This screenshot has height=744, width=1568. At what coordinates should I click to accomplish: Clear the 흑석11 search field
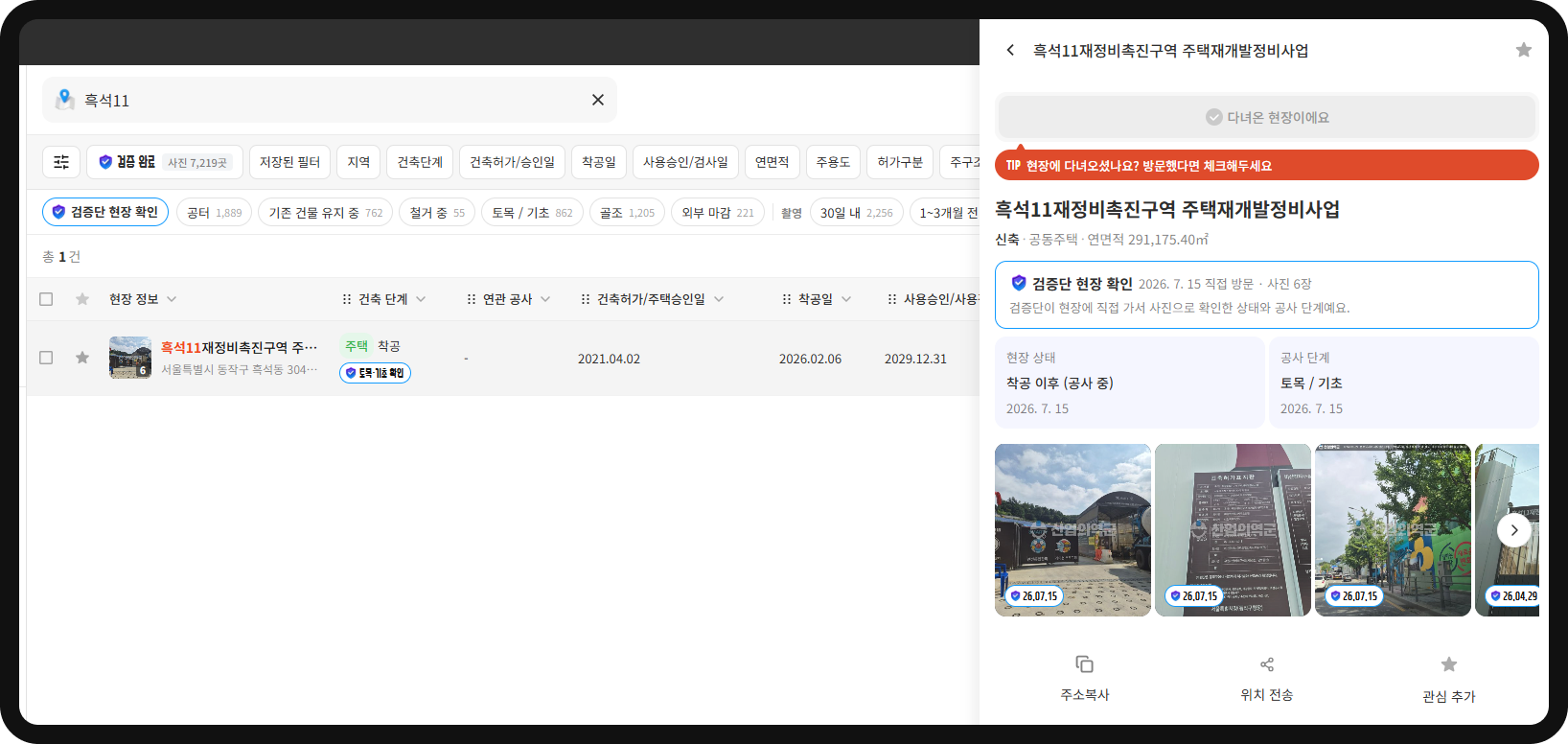598,100
